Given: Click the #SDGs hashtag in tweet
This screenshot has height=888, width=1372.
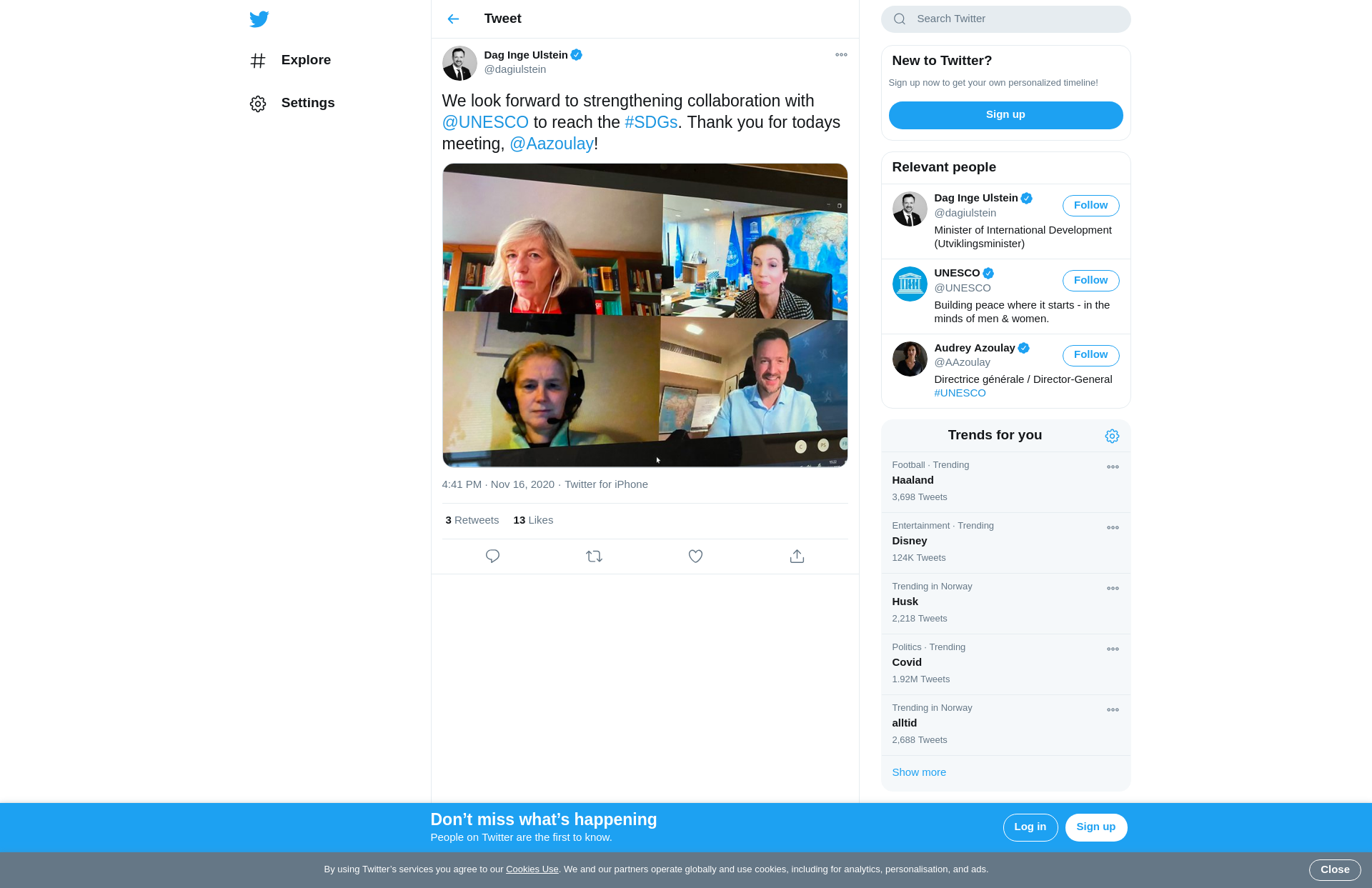Looking at the screenshot, I should coord(651,122).
